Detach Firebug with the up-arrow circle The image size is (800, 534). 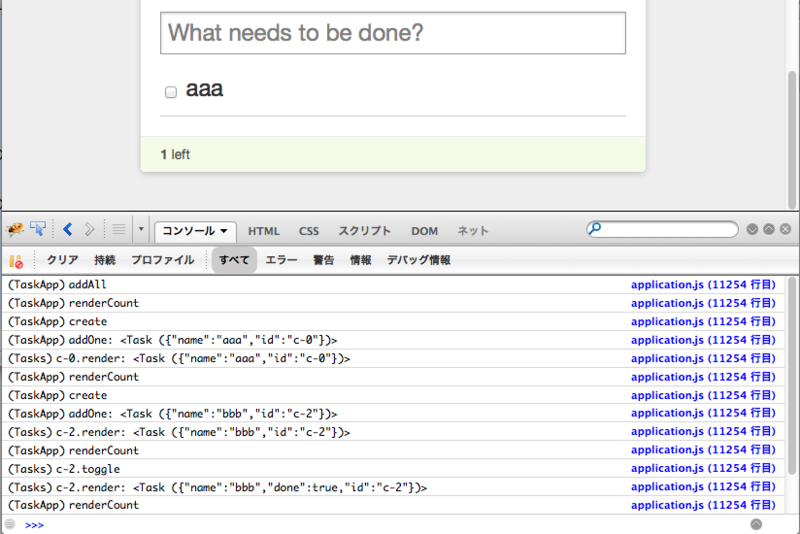pos(769,229)
